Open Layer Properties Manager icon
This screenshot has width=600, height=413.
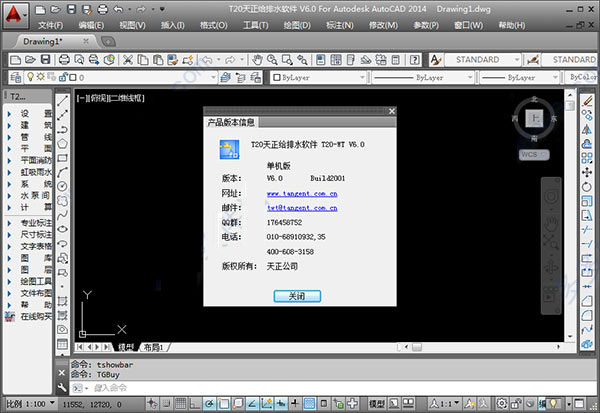16,77
